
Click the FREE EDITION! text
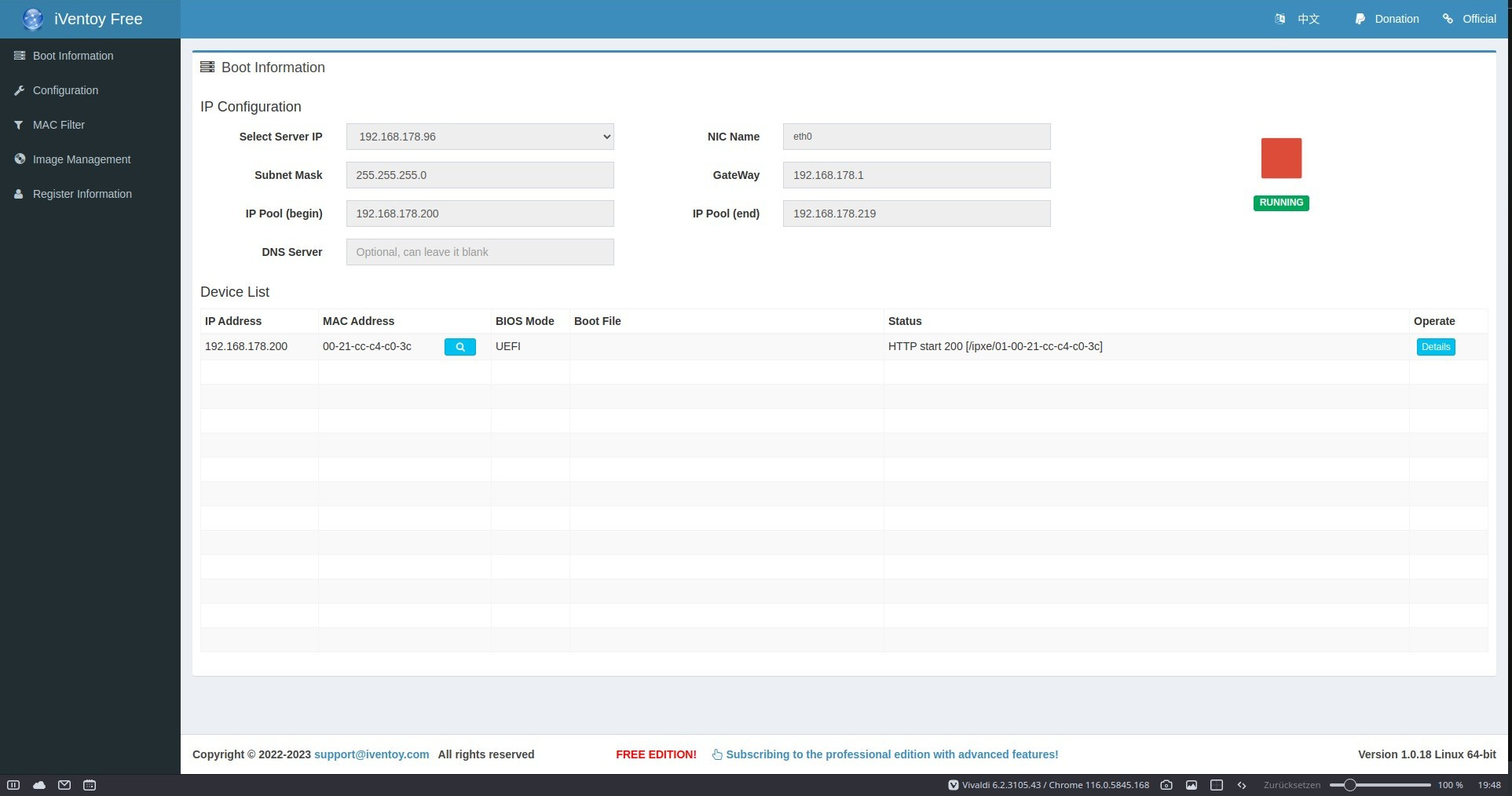pos(656,754)
